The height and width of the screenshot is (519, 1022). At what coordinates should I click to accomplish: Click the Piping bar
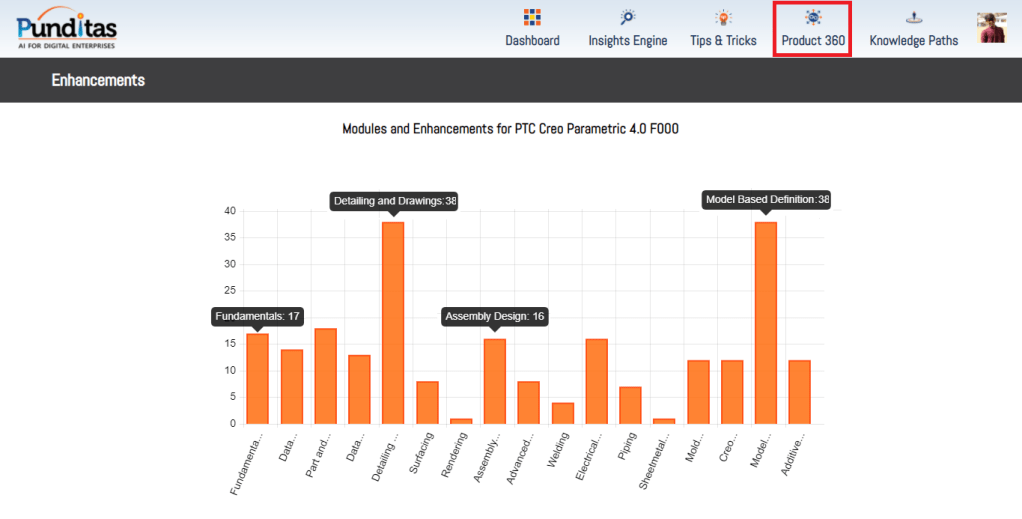630,405
